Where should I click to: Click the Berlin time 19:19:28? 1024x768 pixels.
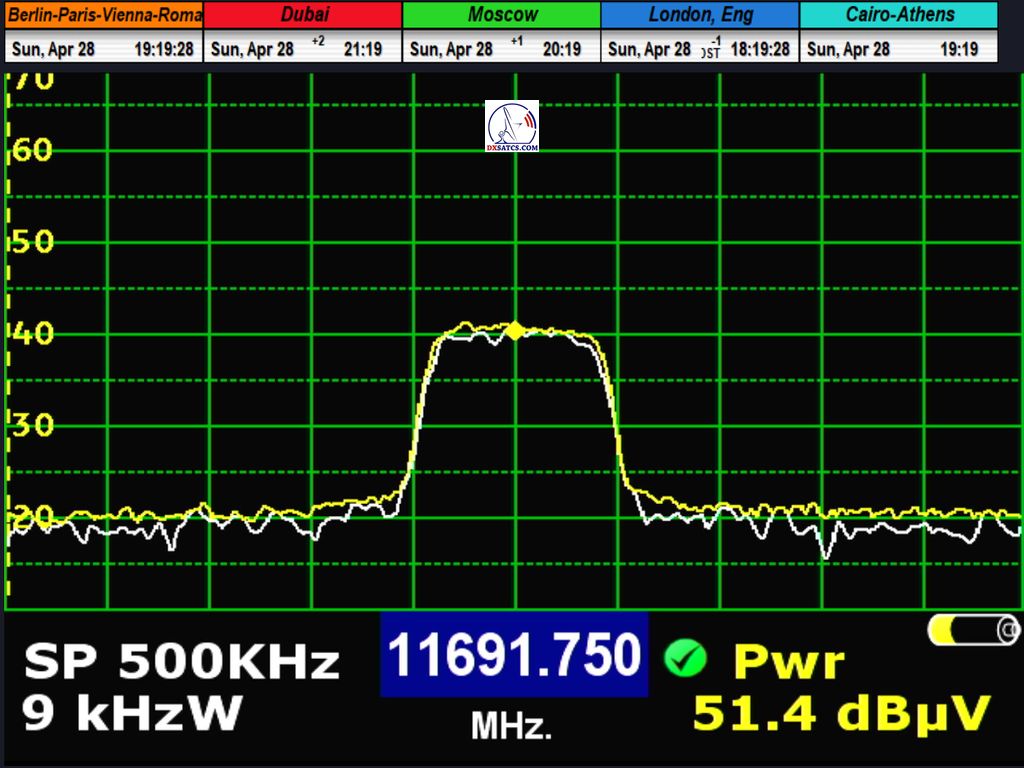point(164,49)
